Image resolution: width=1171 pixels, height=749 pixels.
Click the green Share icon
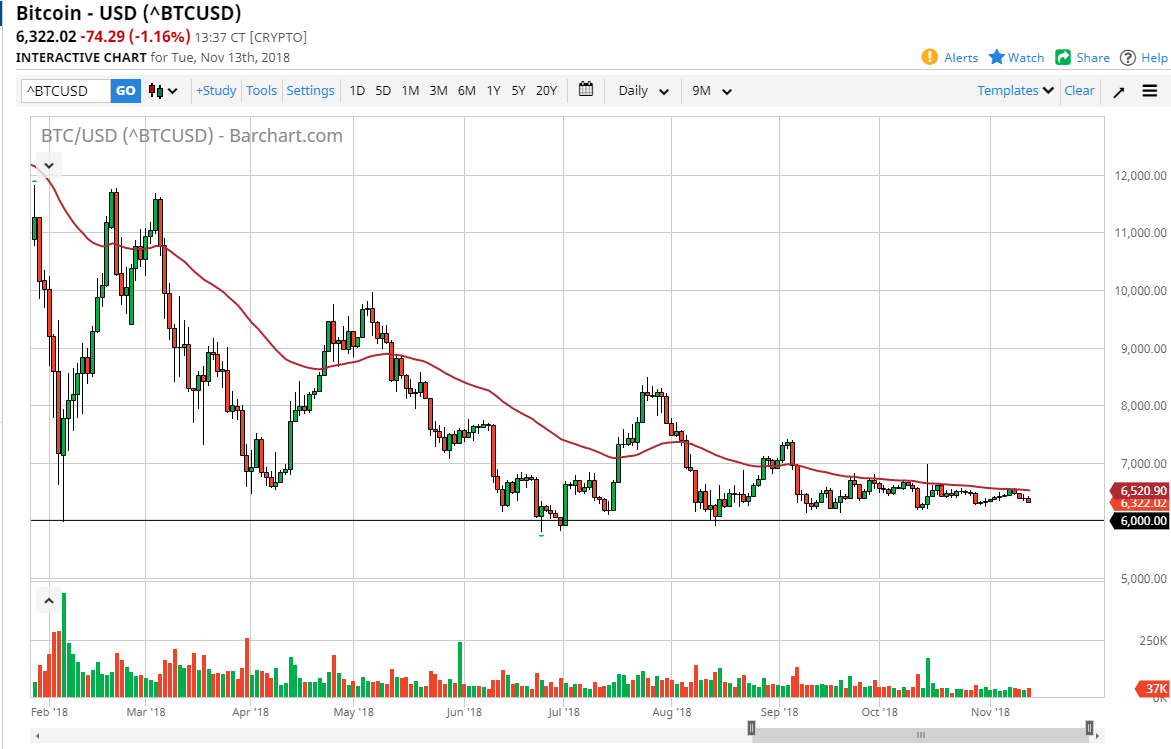point(1063,58)
